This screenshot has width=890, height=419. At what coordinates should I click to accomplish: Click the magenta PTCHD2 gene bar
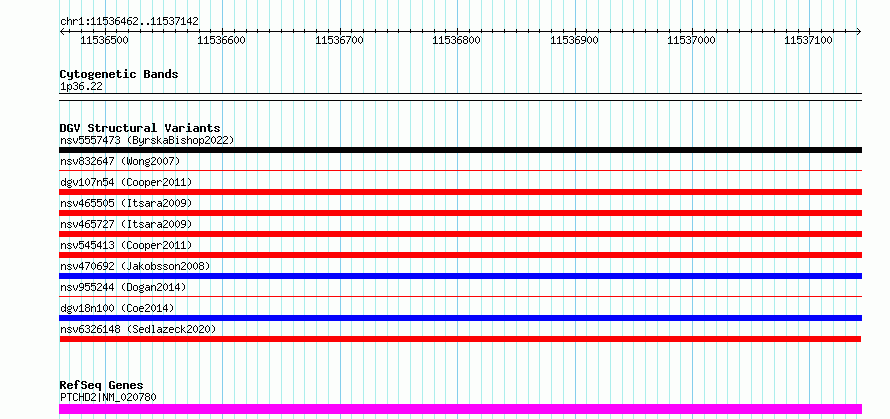(460, 409)
